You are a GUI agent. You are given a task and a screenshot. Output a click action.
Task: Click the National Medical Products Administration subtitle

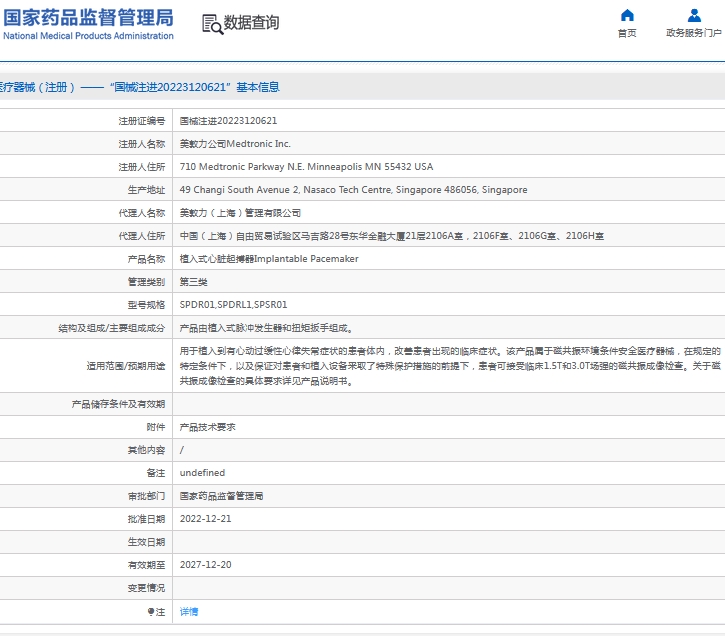[88, 36]
